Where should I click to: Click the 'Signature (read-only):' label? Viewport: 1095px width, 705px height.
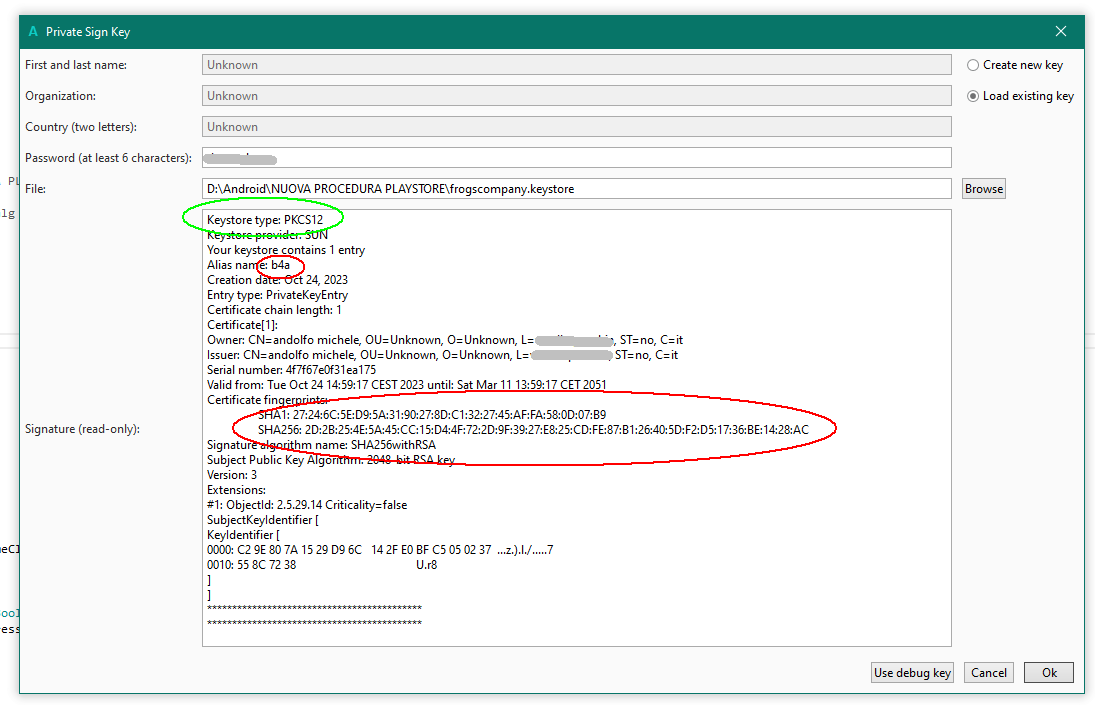[x=82, y=429]
